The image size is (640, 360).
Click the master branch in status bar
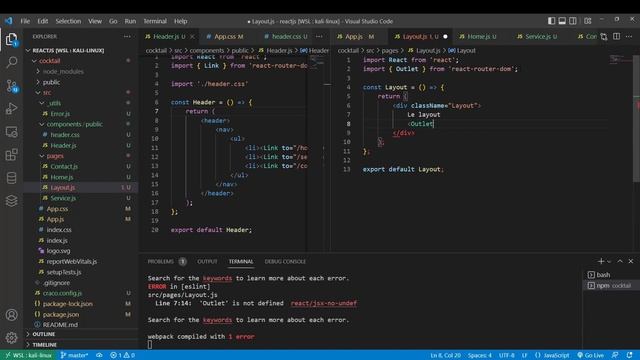(74, 355)
